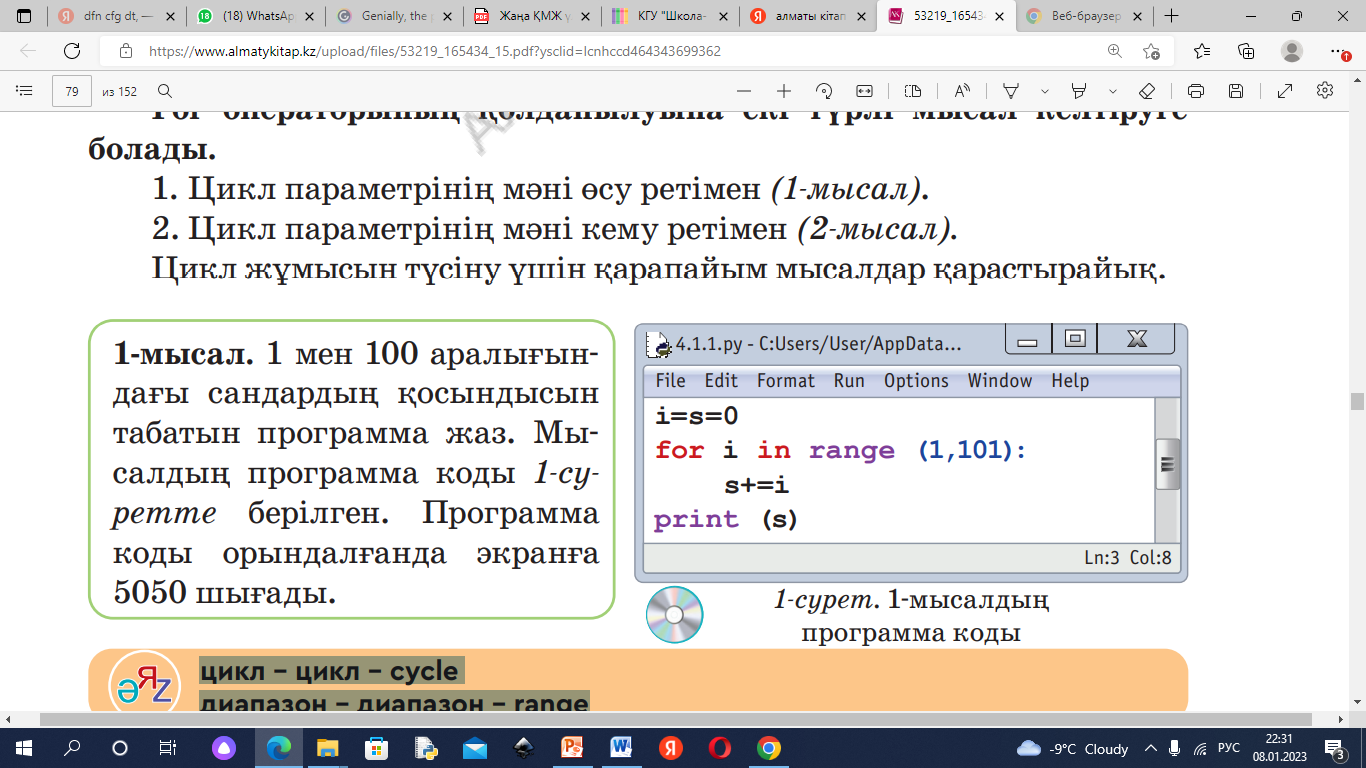Print the PDF document

(1196, 91)
